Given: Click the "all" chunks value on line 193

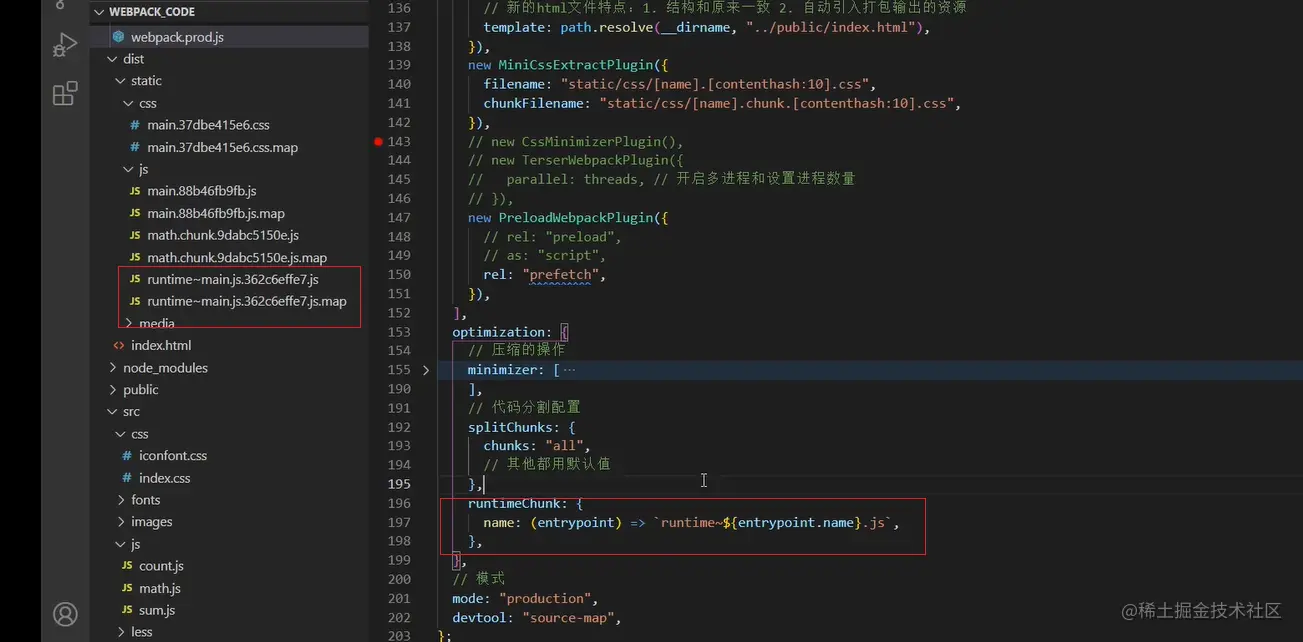Looking at the screenshot, I should point(564,446).
